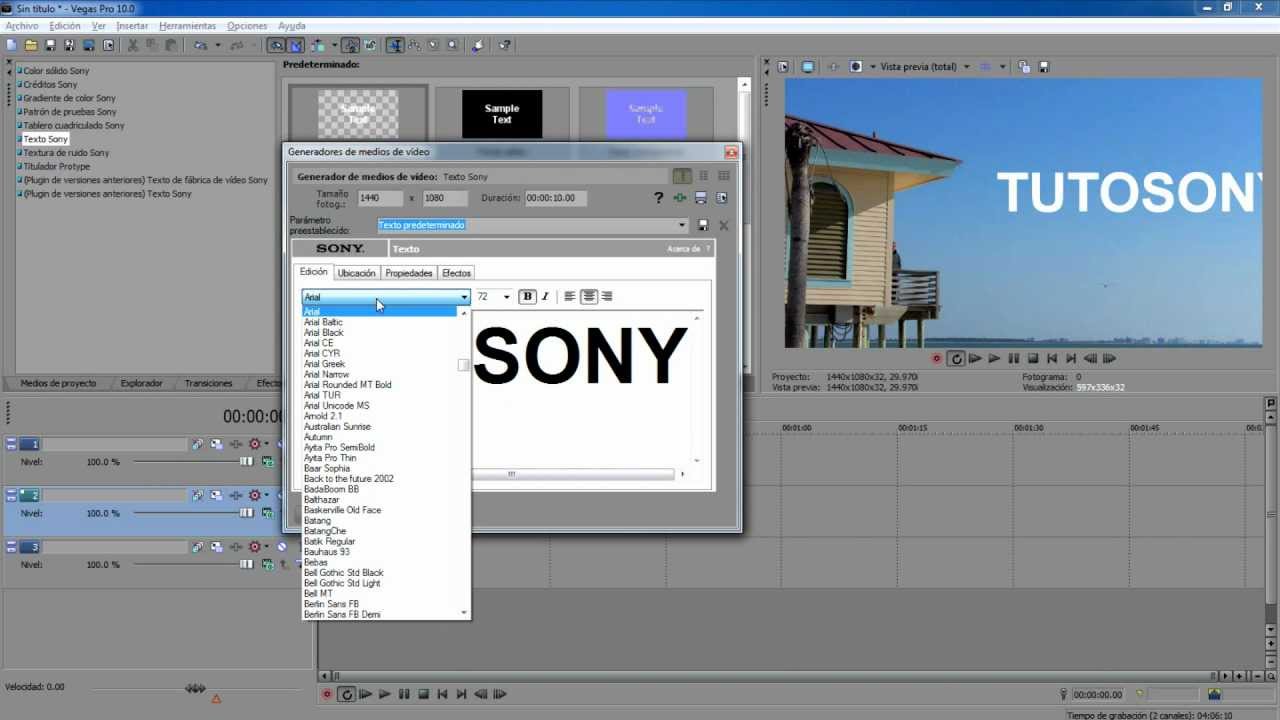Viewport: 1280px width, 720px height.
Task: Select Bauhaus 93 font
Action: click(x=327, y=552)
